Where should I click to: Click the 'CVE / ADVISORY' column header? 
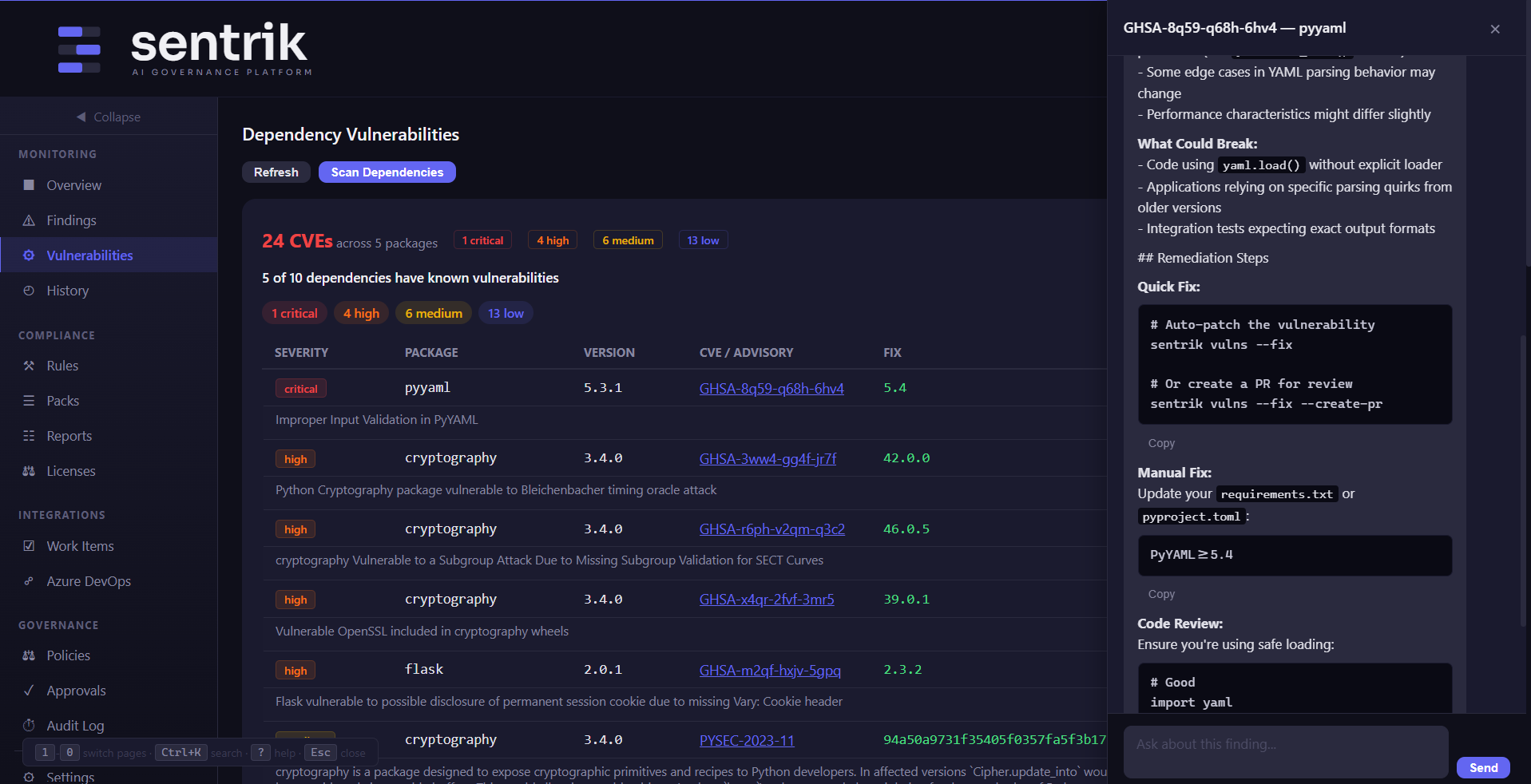[x=747, y=353]
